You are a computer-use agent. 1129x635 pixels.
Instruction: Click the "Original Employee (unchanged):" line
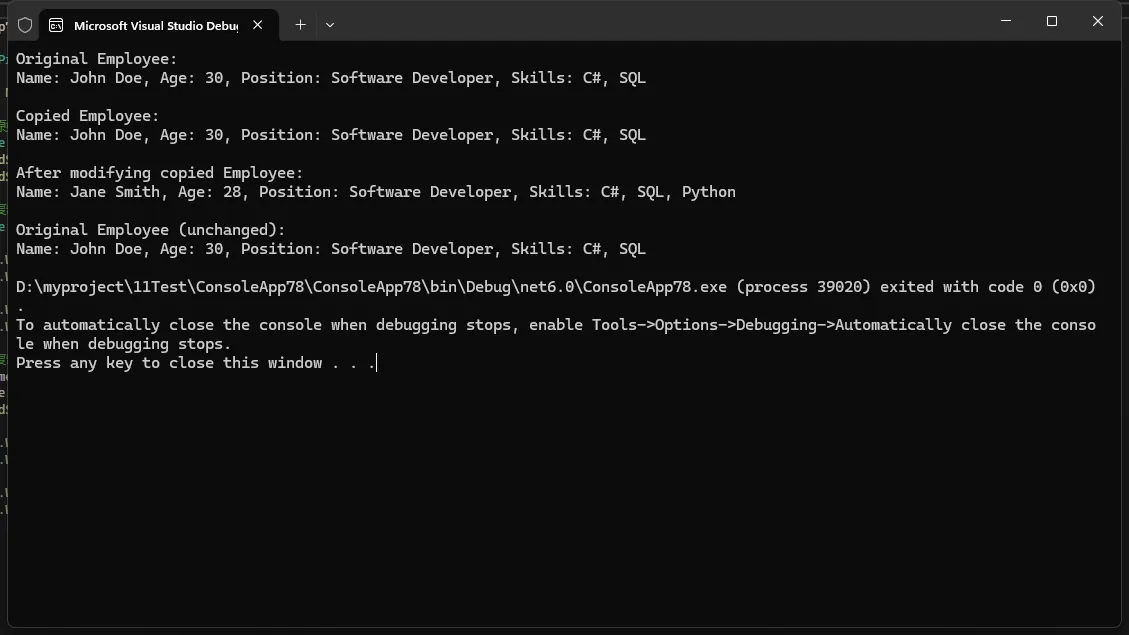(150, 230)
